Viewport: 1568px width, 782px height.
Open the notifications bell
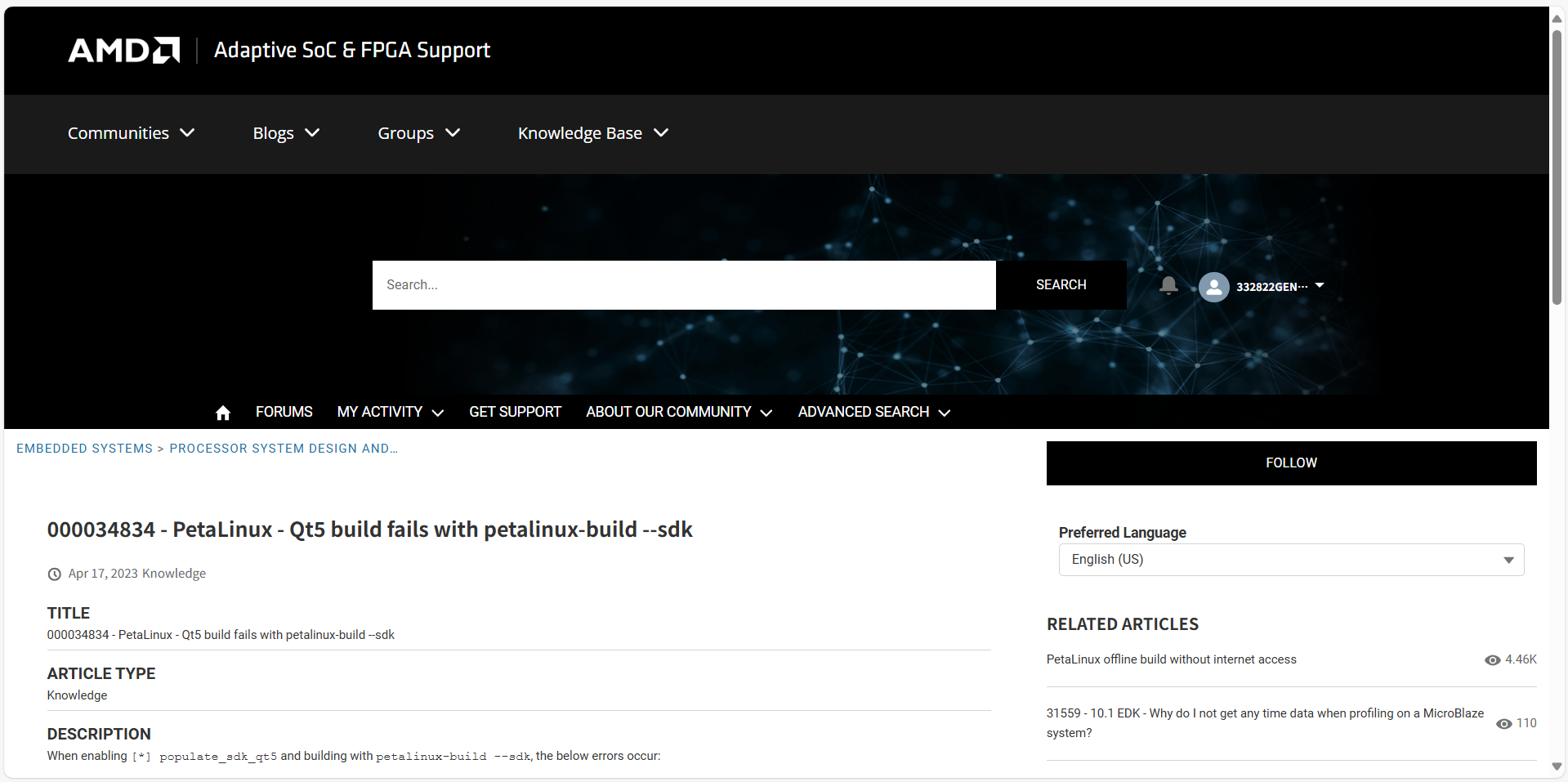(1168, 285)
